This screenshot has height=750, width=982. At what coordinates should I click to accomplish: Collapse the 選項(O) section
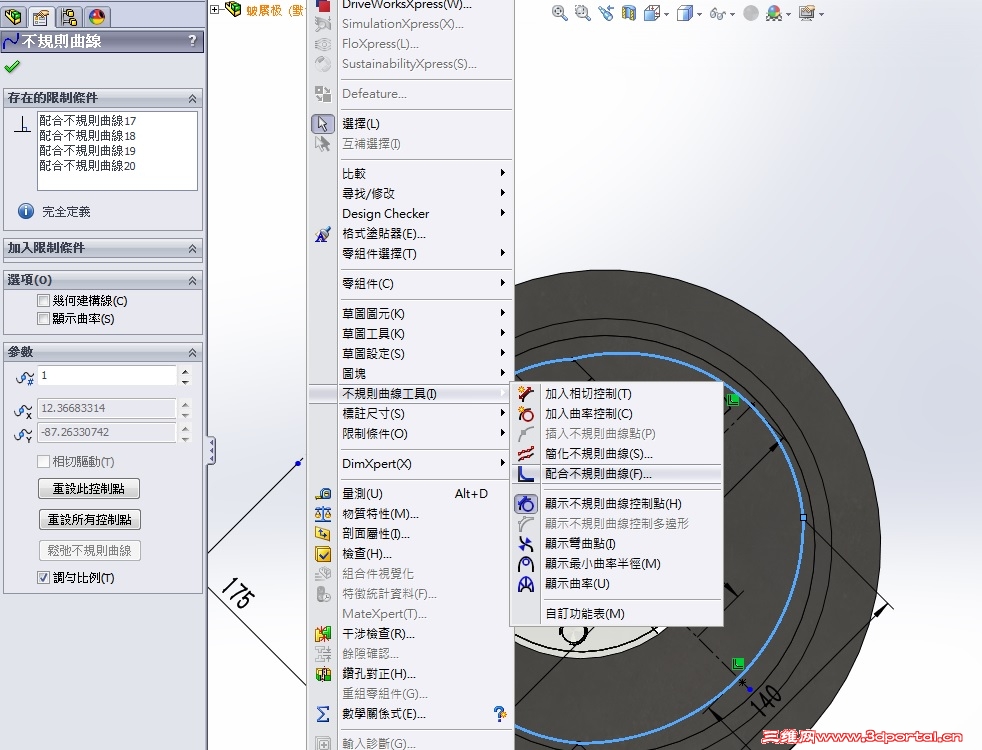coord(192,280)
